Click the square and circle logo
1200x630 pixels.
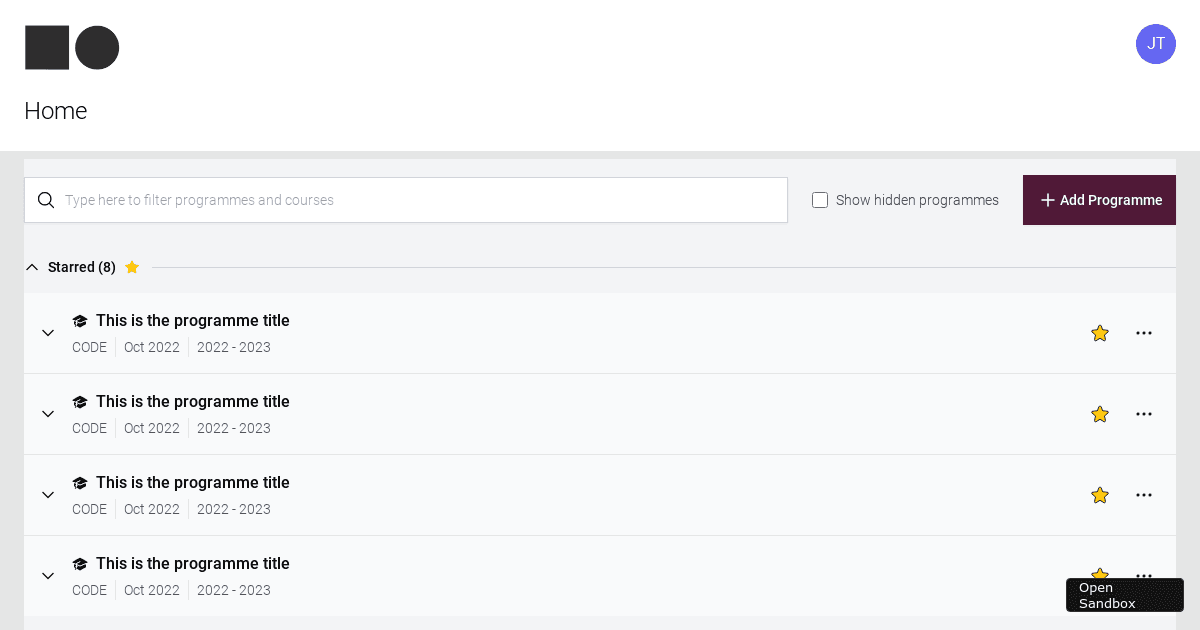tap(72, 48)
